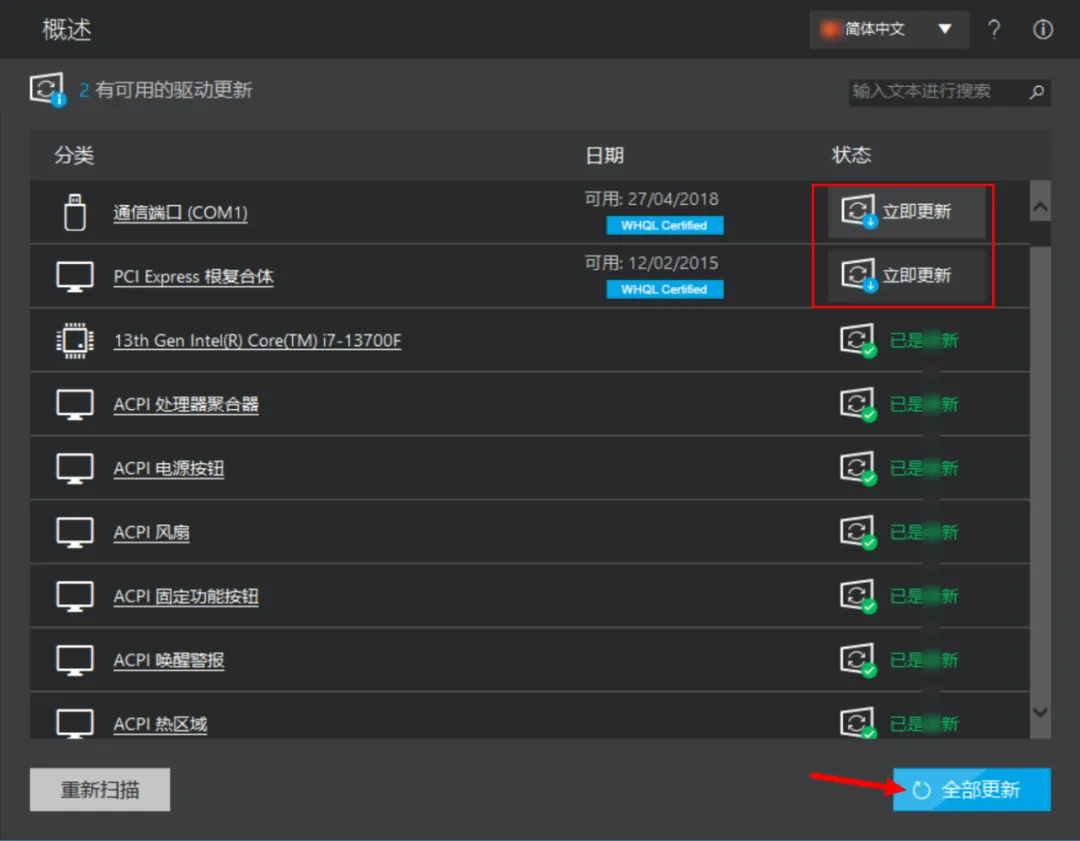Screen dimensions: 1080x841
Task: Click the monitor icon beside ACPI 风扇
Action: [x=74, y=532]
